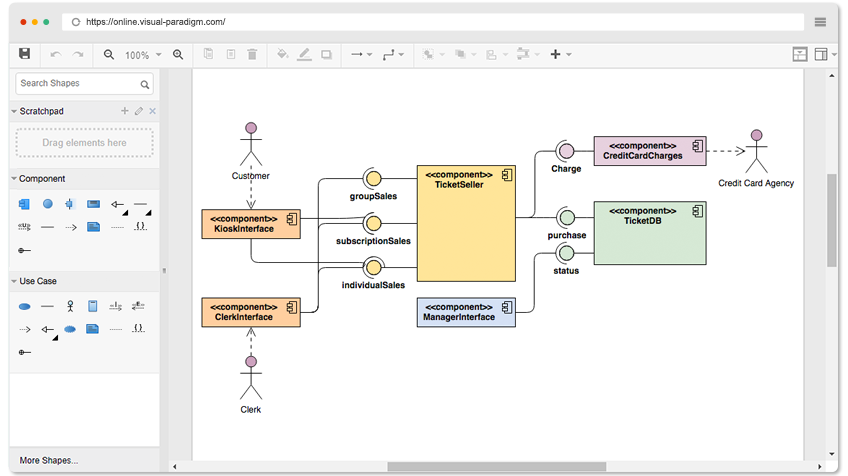The width and height of the screenshot is (848, 476).
Task: Click the zoom in magnifier icon
Action: [178, 54]
